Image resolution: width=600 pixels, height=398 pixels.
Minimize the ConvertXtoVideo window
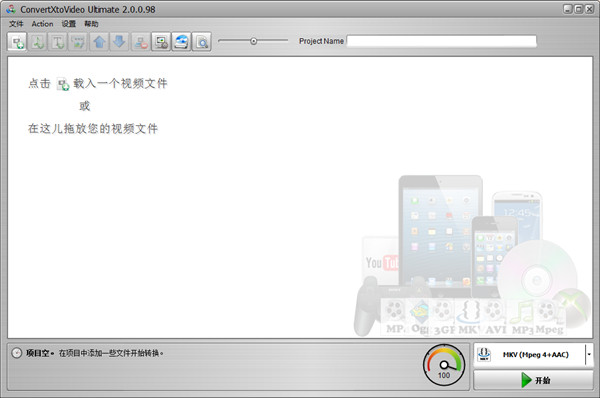click(568, 9)
